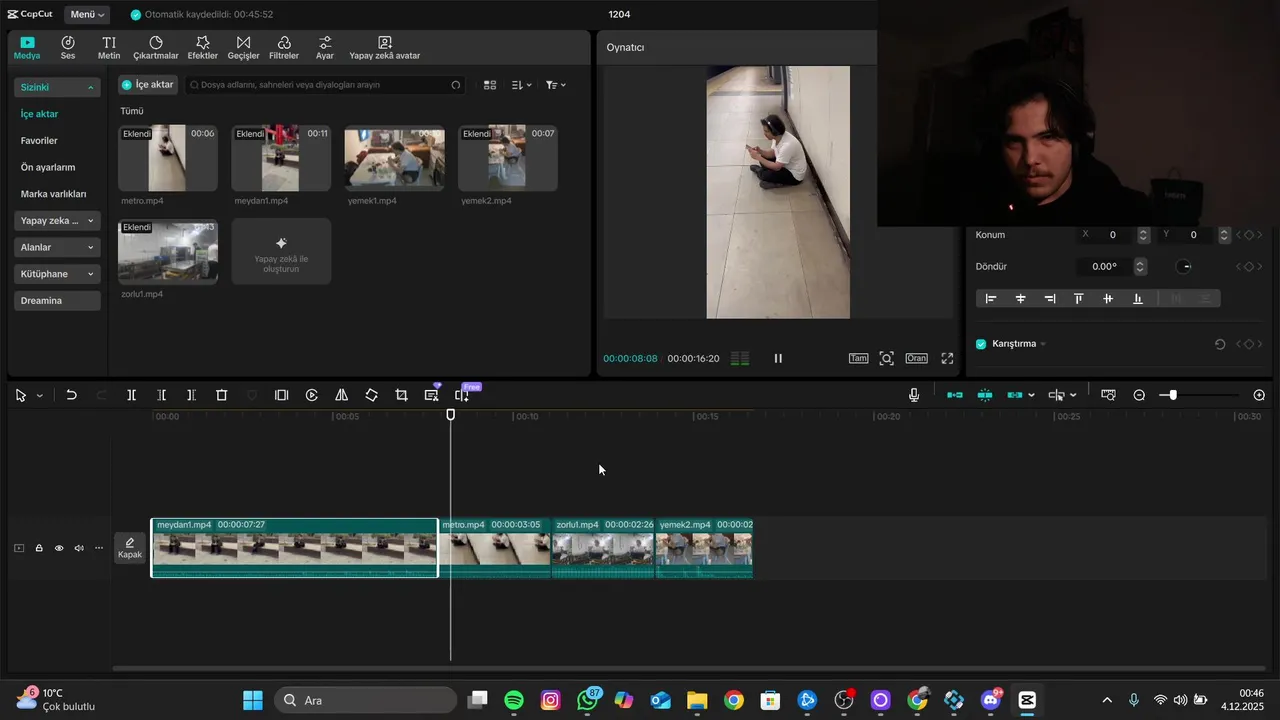1280x720 pixels.
Task: Pause playback in the player
Action: click(x=778, y=358)
